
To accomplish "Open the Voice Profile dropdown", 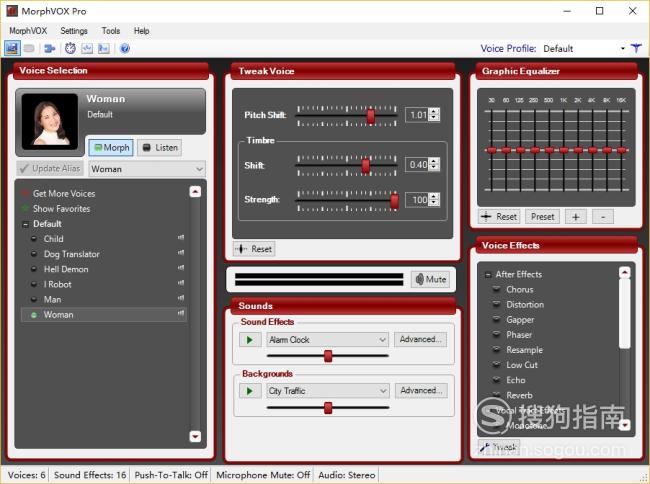I will click(x=623, y=48).
